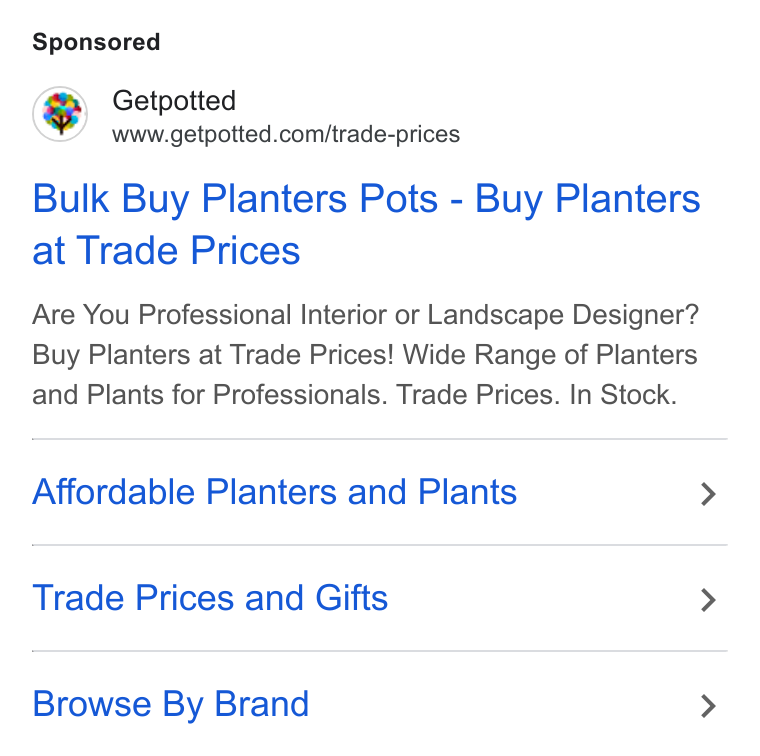Click the word 'Brand' in the last sitelink
The image size is (760, 756).
coord(262,704)
